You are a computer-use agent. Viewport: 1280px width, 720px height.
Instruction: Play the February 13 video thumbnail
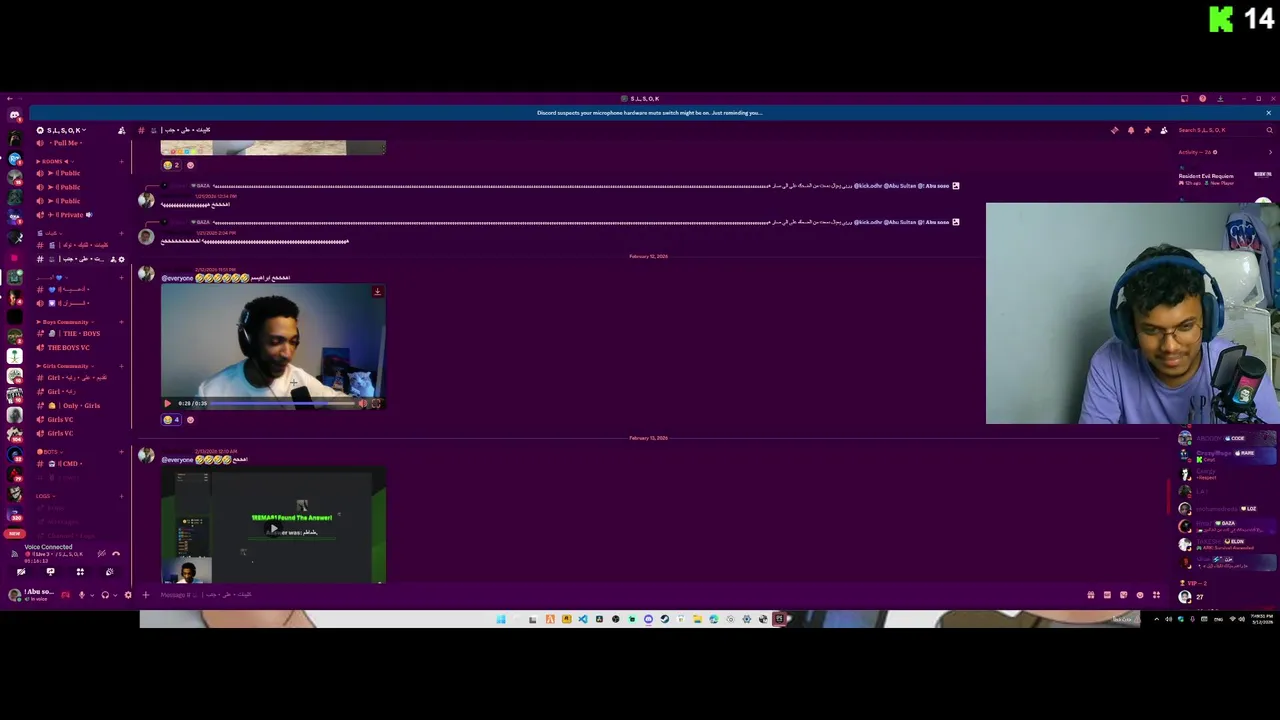tap(273, 529)
